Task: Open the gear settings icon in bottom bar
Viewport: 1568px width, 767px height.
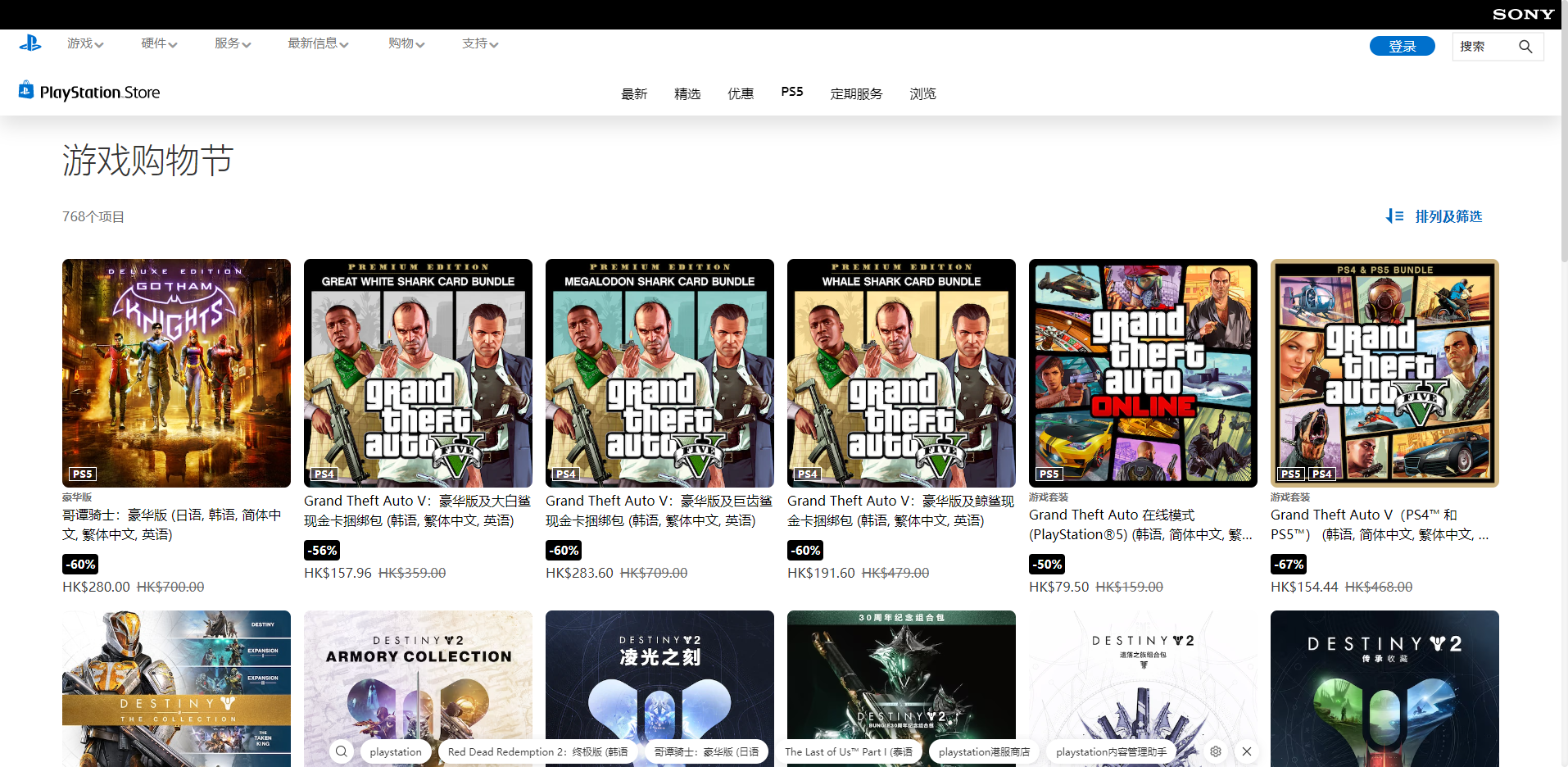Action: coord(1216,751)
